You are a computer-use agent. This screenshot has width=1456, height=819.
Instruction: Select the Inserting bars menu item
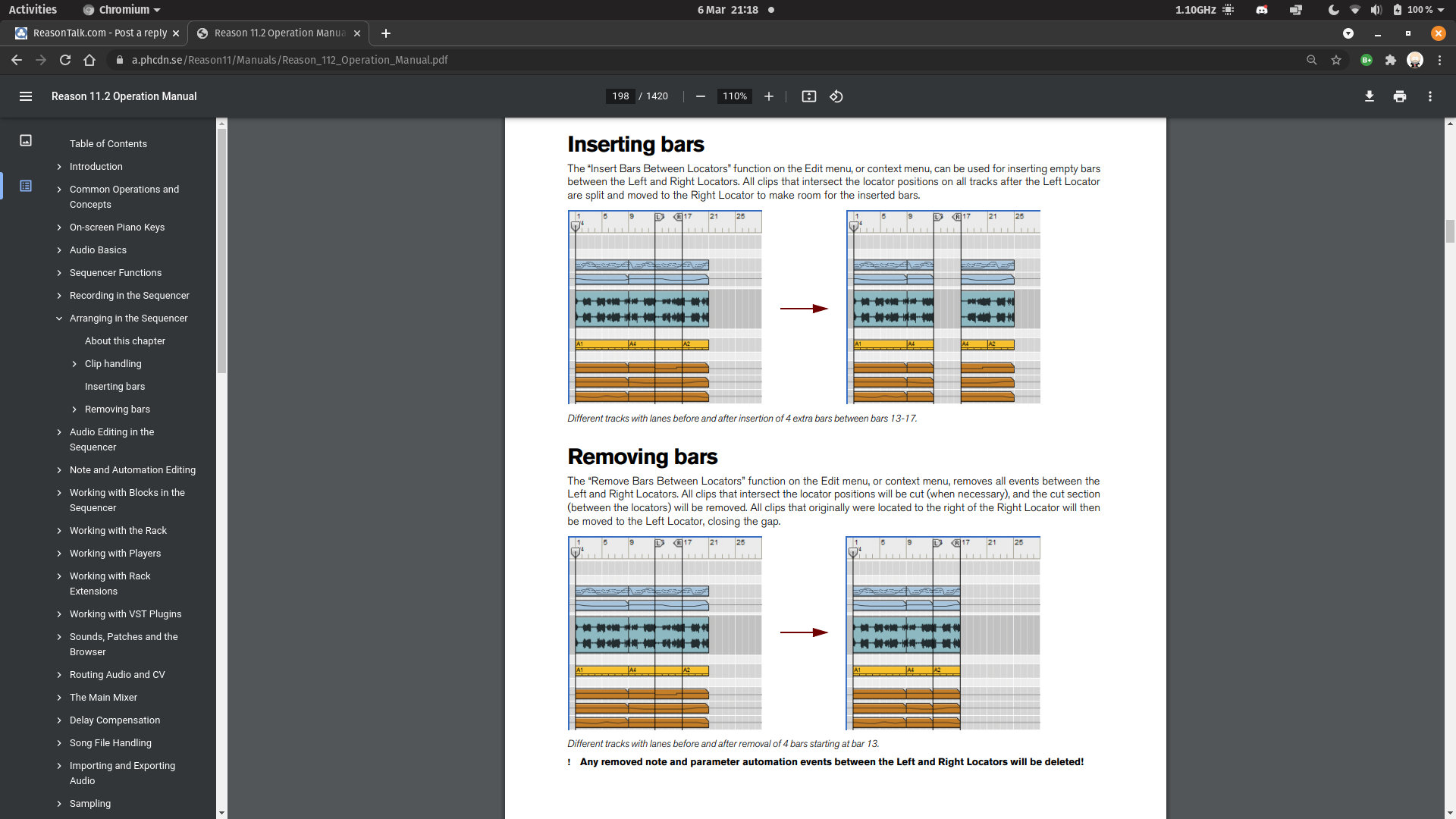pos(114,386)
